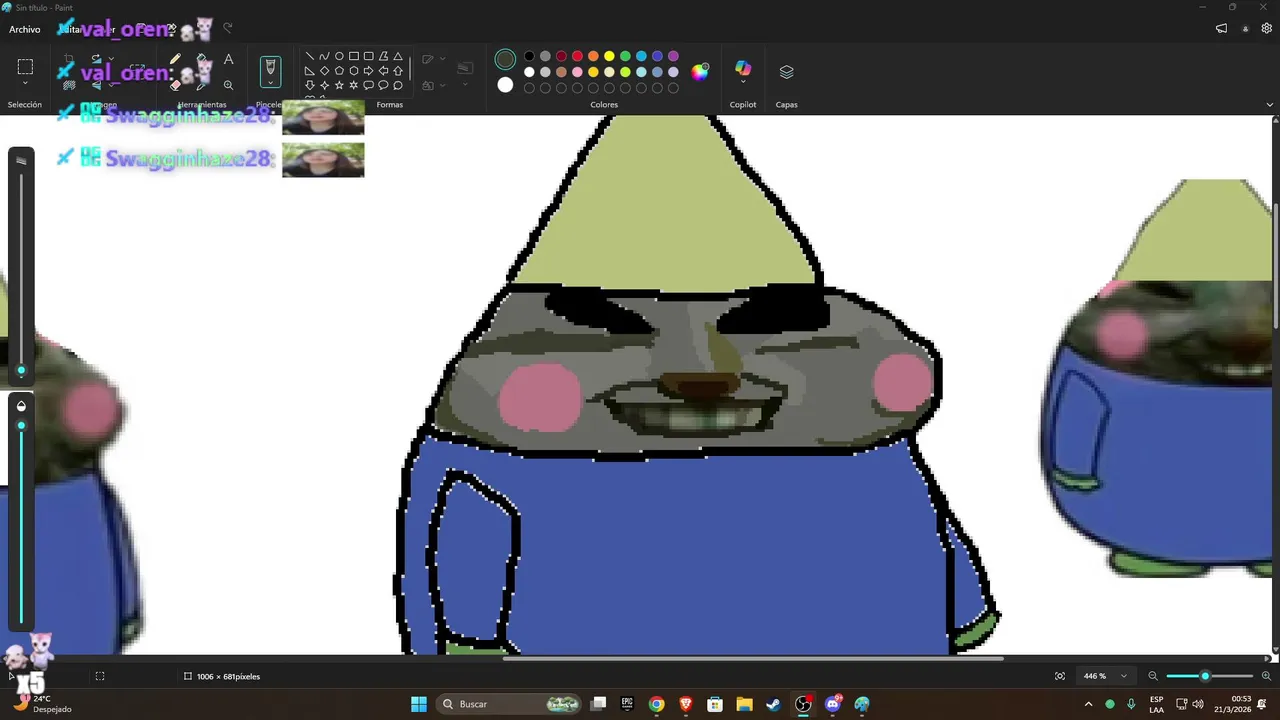Open Steam from the taskbar
1280x720 pixels.
click(773, 704)
